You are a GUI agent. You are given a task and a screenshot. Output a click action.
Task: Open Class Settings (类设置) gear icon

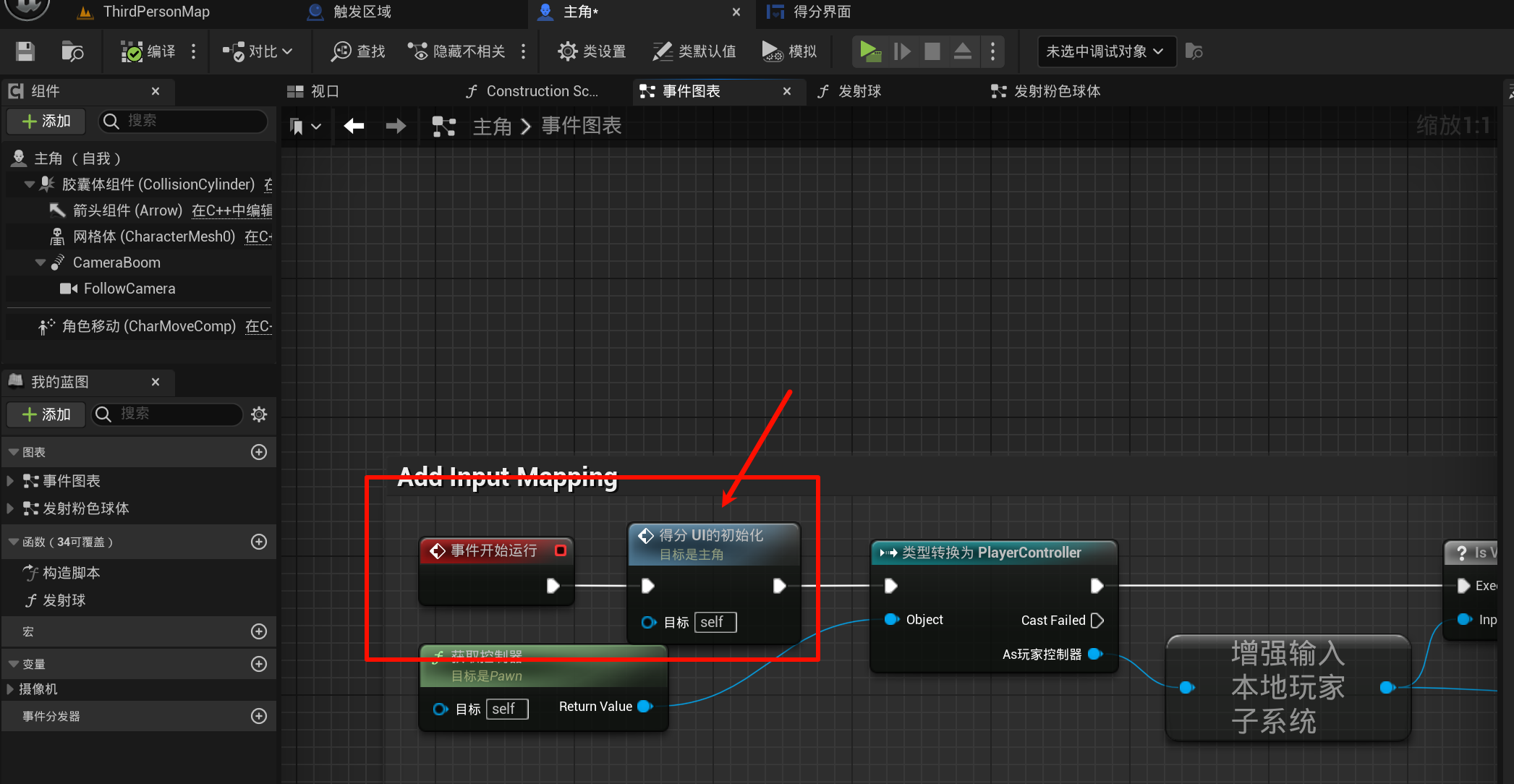568,51
